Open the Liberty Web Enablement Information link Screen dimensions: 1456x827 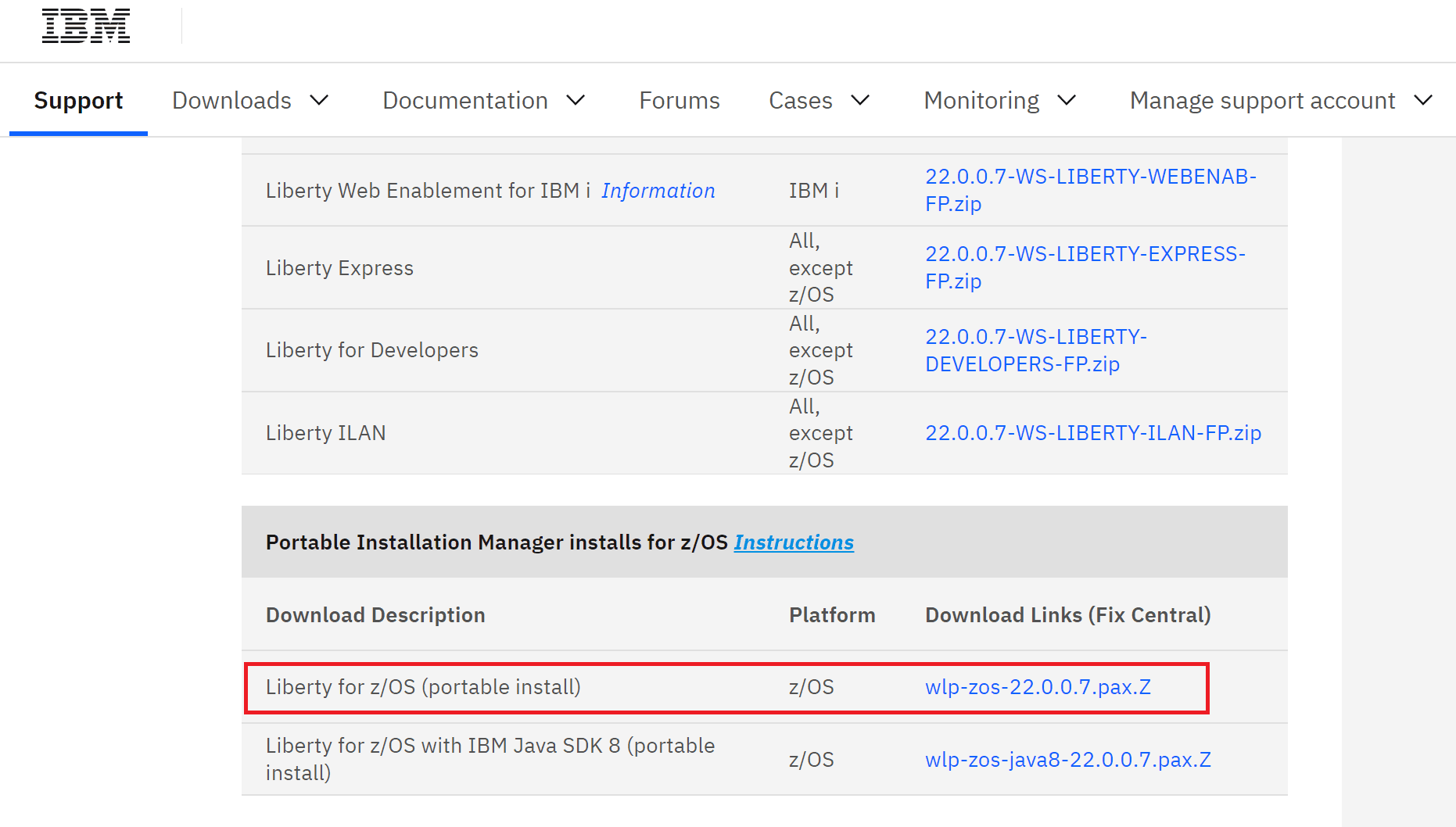pos(658,191)
